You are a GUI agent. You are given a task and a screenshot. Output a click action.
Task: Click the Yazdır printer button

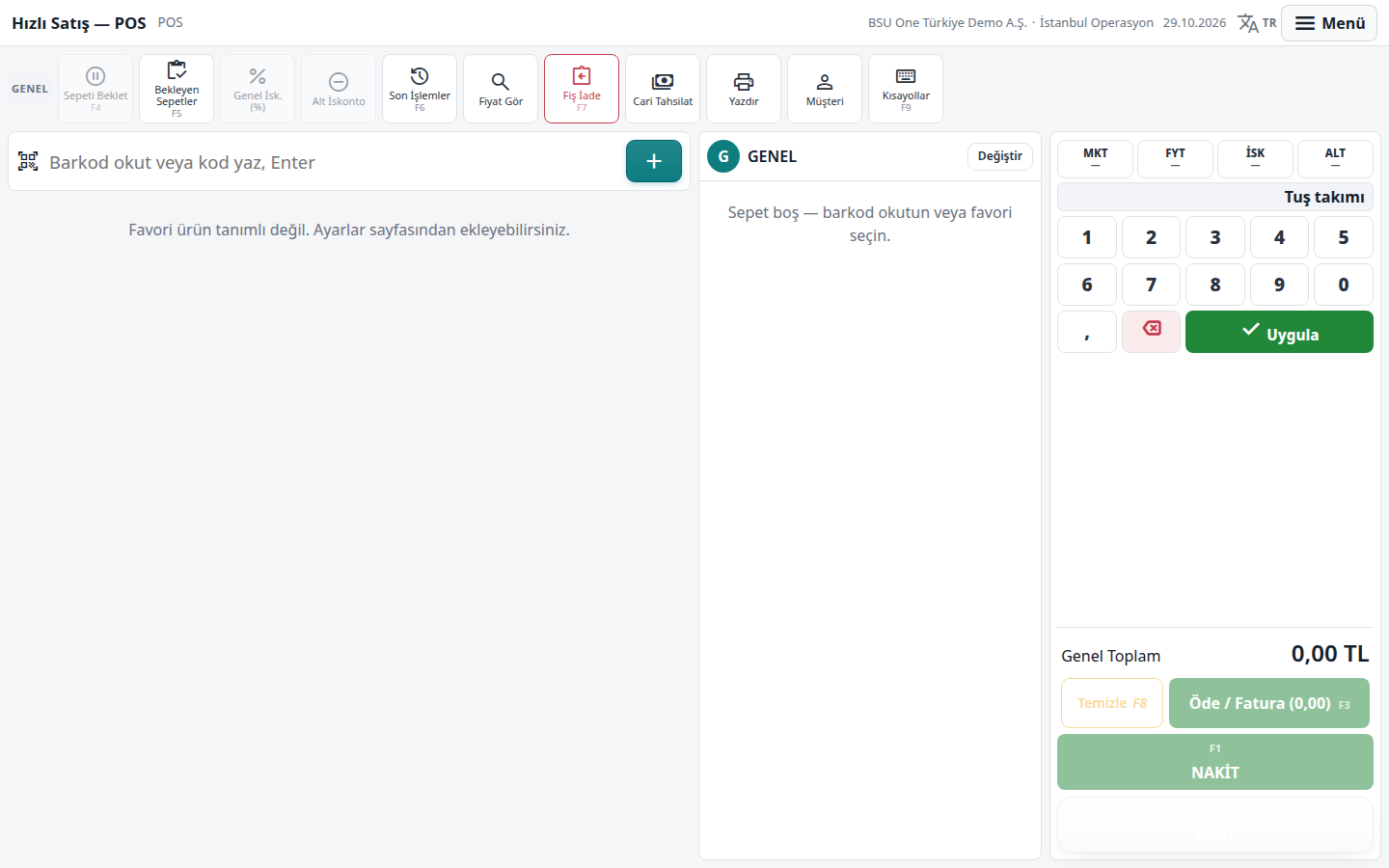pos(744,89)
